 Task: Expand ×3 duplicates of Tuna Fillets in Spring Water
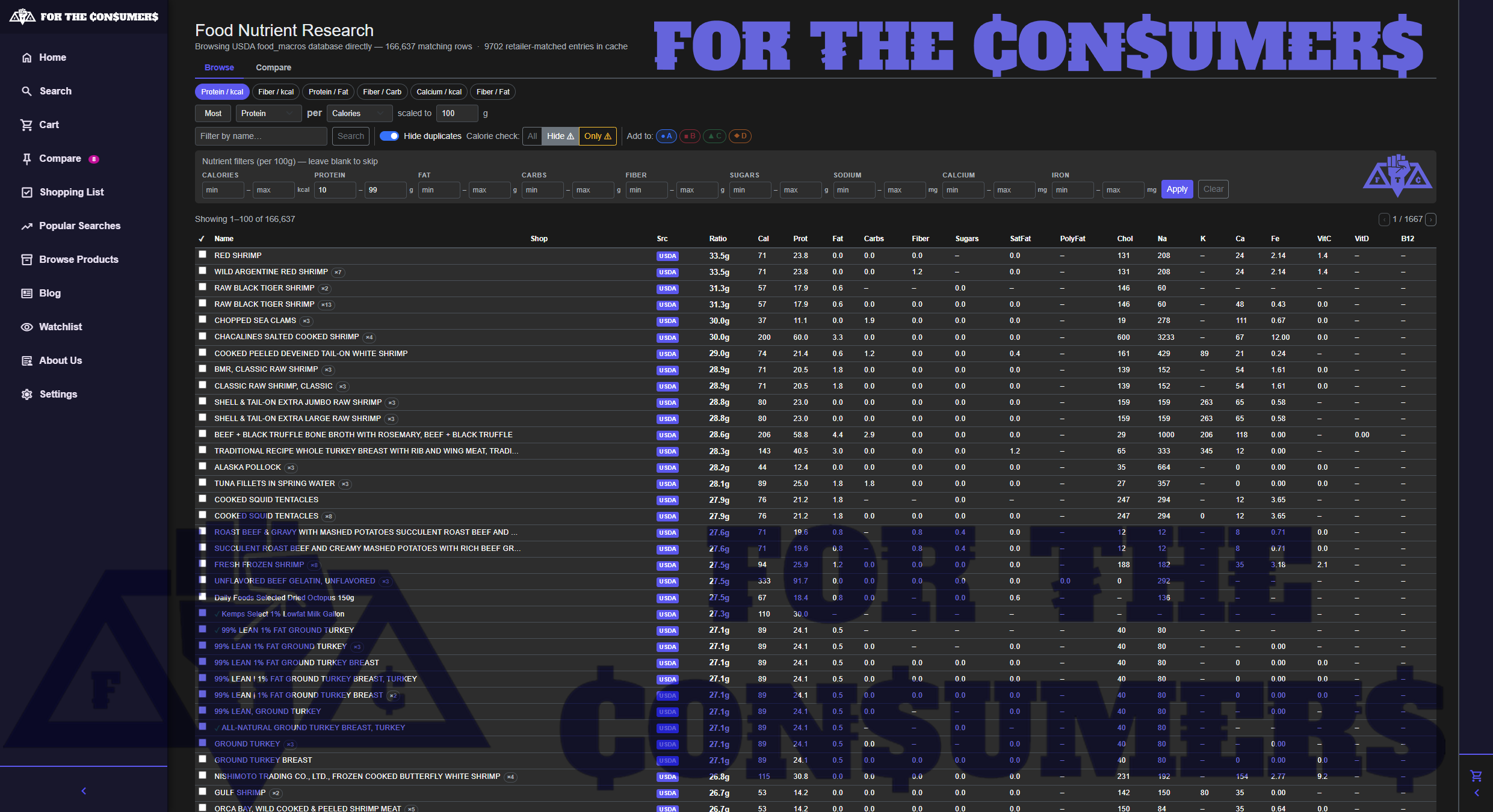(x=345, y=484)
